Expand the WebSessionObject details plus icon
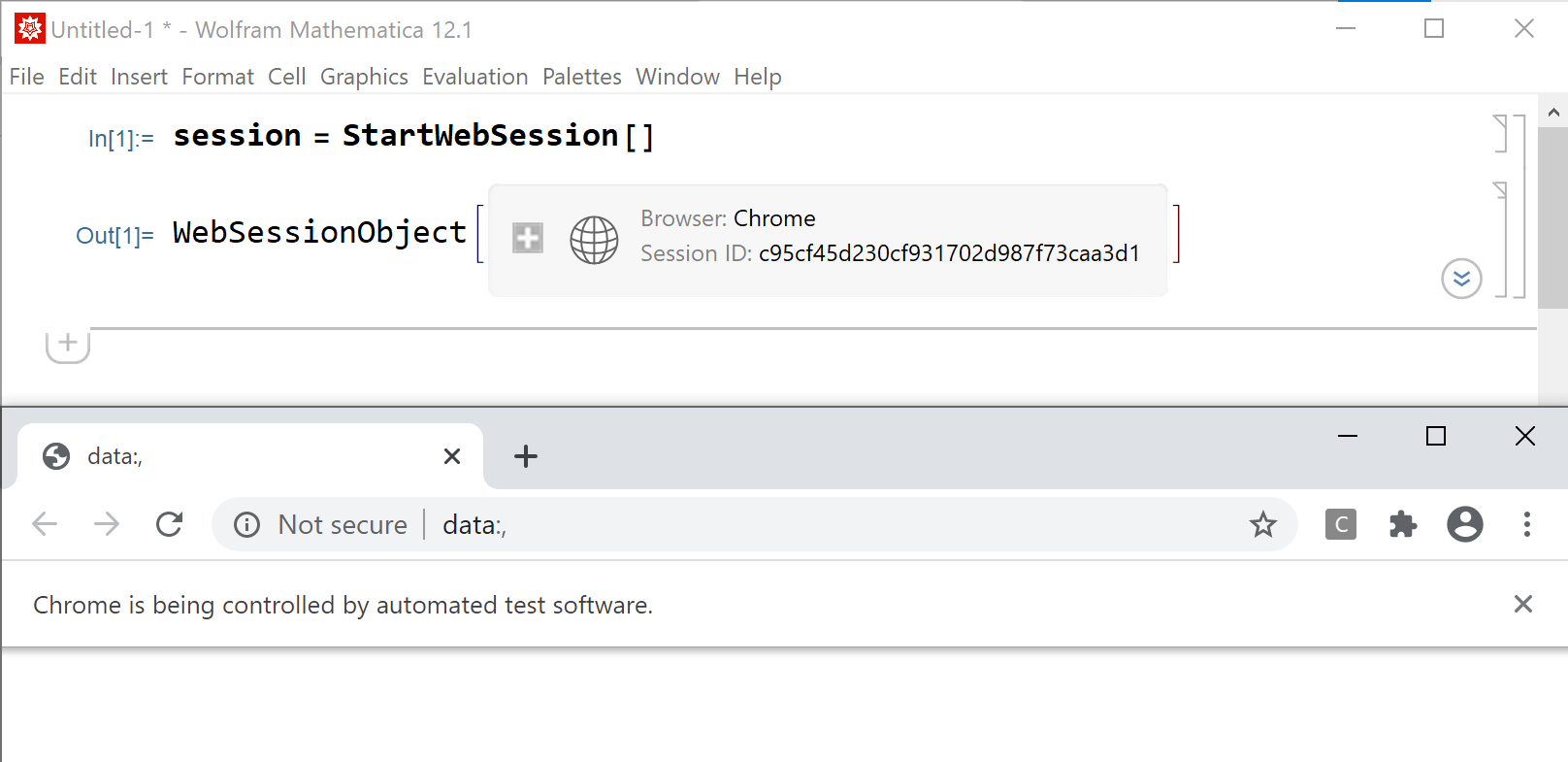Image resolution: width=1568 pixels, height=762 pixels. pyautogui.click(x=528, y=238)
